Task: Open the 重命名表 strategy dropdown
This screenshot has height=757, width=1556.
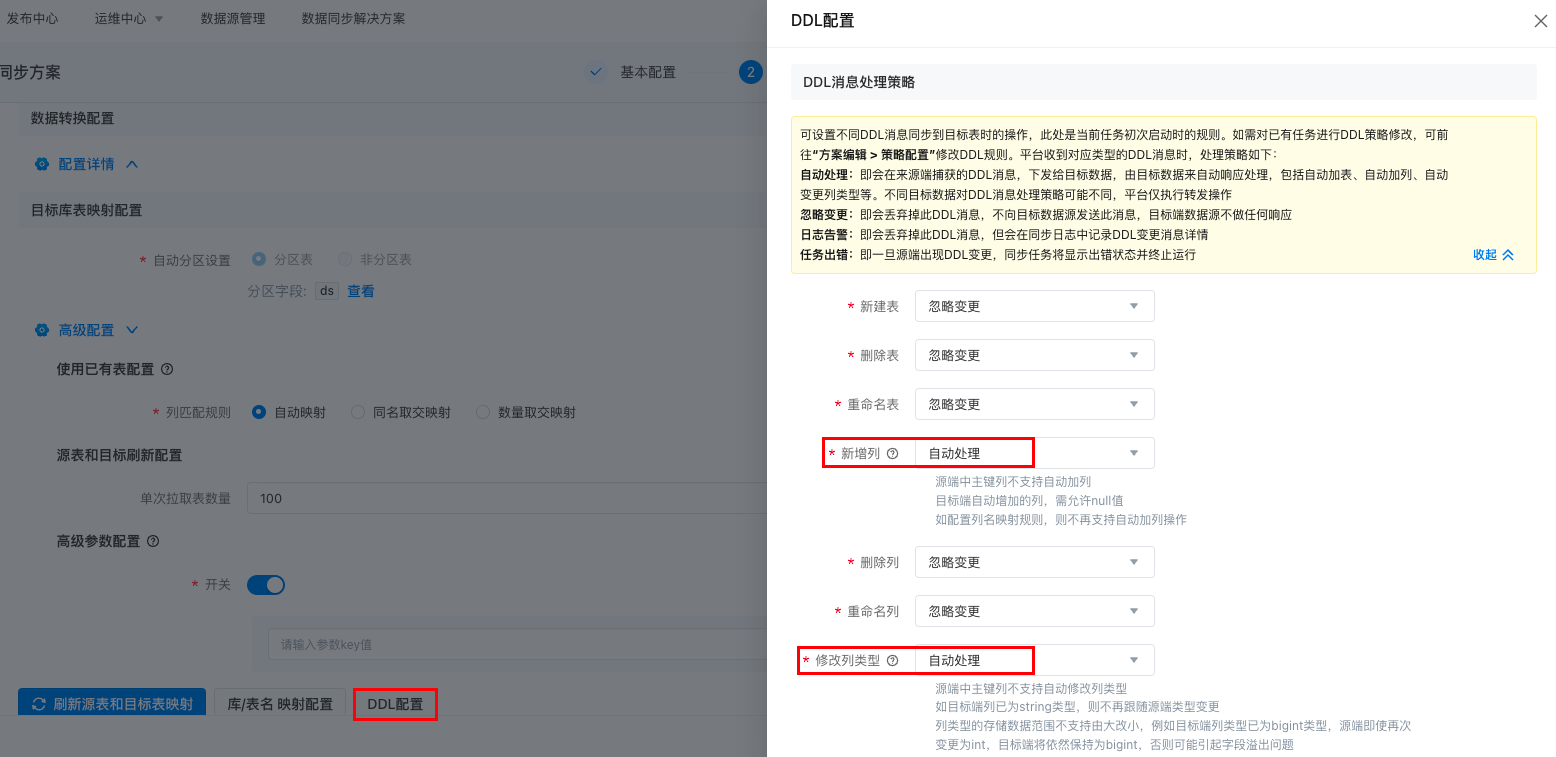Action: (1035, 404)
